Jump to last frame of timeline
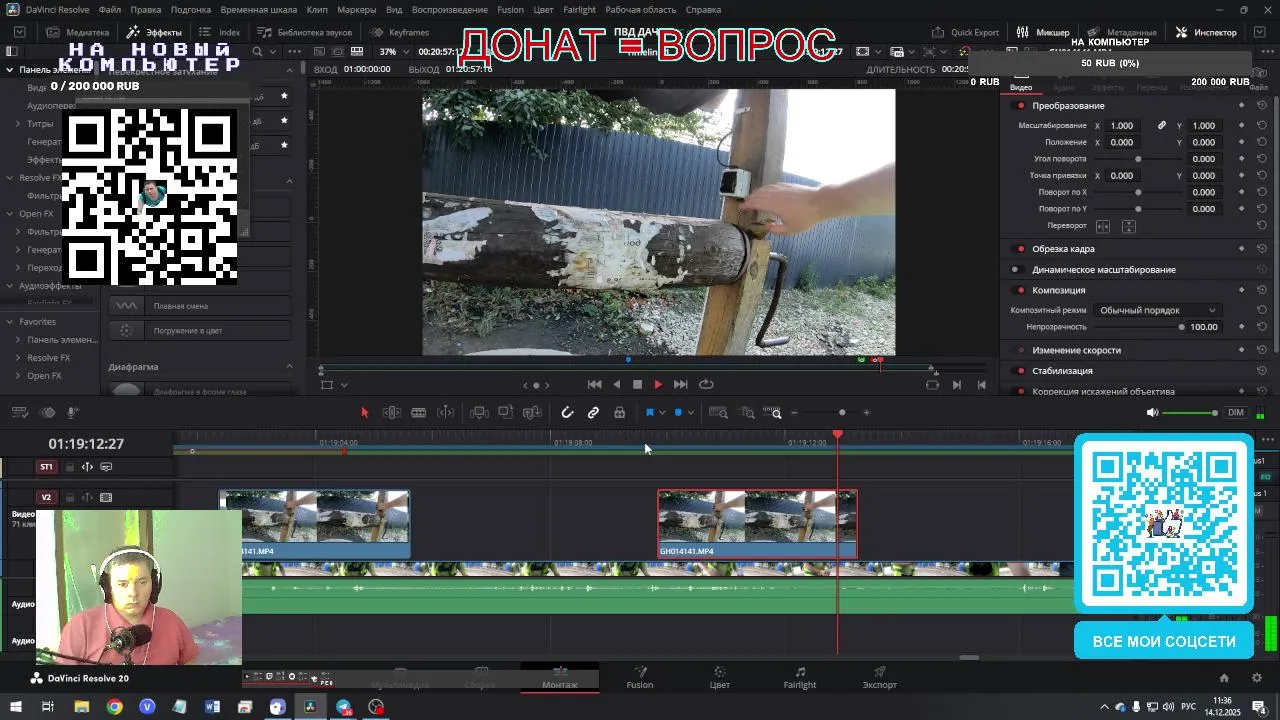 pos(680,385)
